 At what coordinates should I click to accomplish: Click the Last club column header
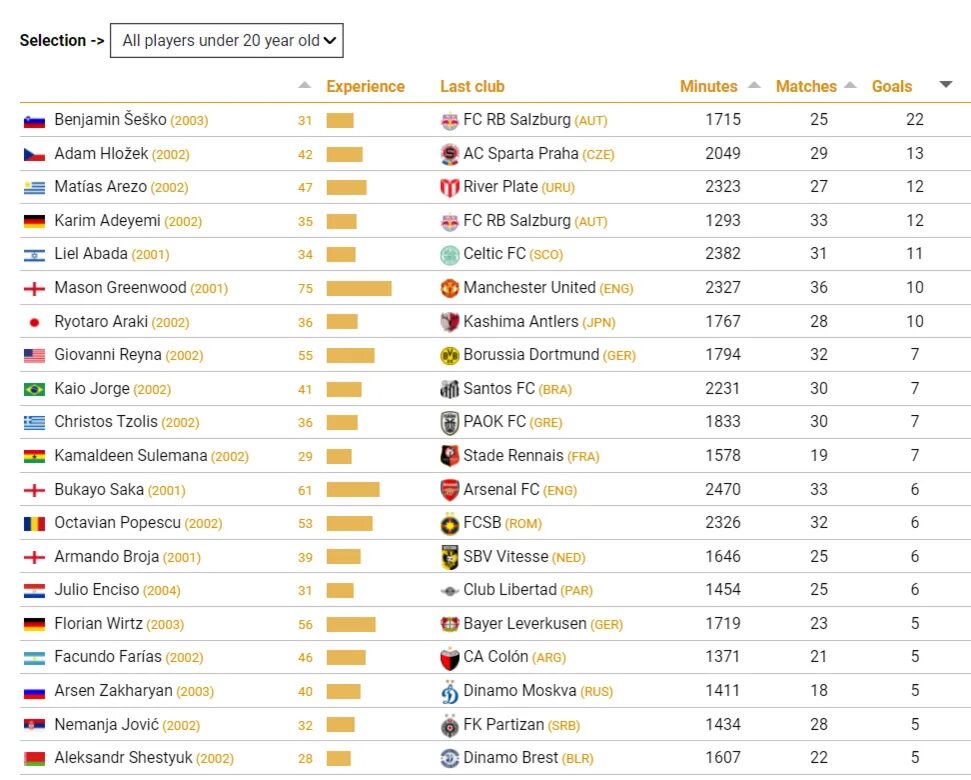(472, 87)
